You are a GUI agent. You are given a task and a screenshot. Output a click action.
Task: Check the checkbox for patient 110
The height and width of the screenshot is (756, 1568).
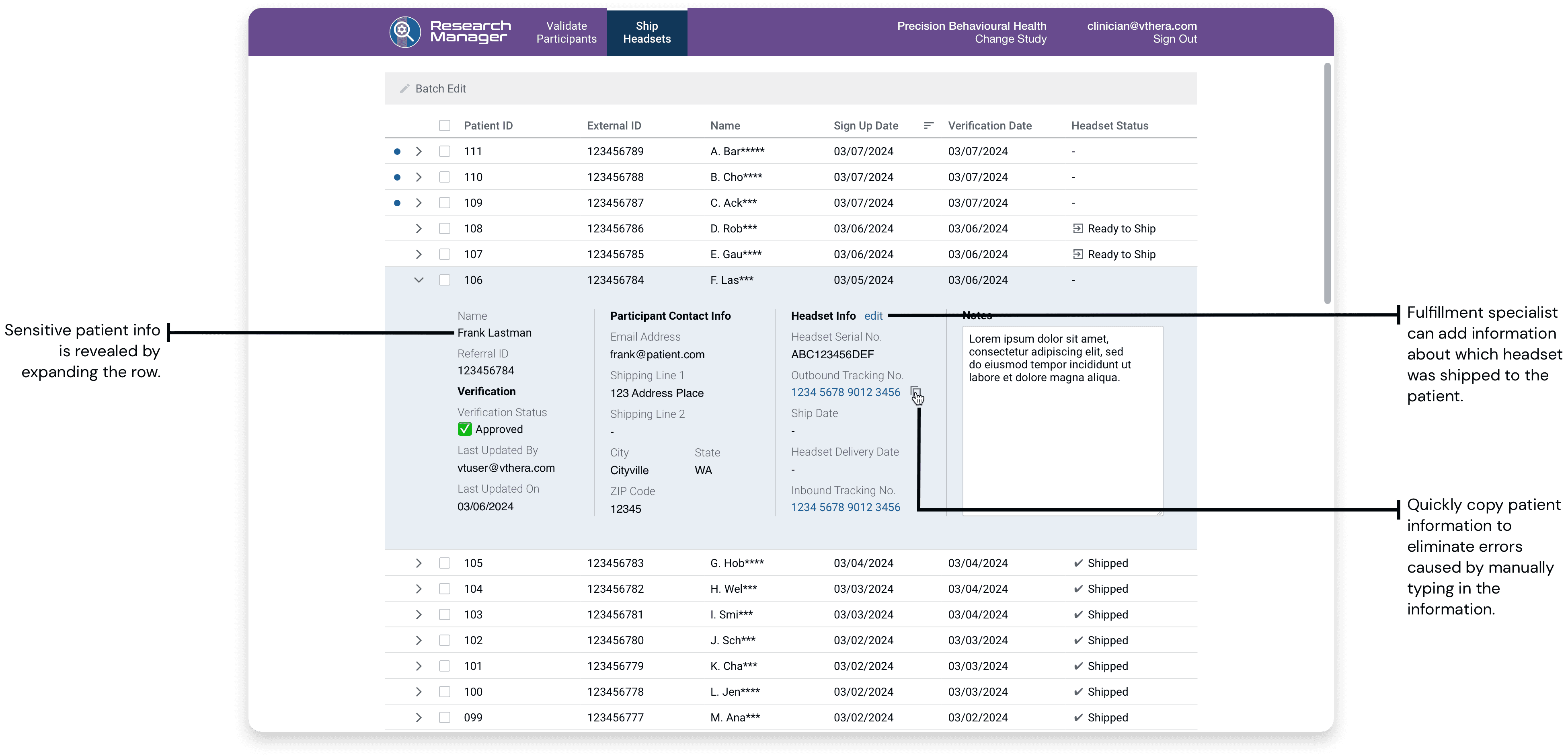click(444, 177)
